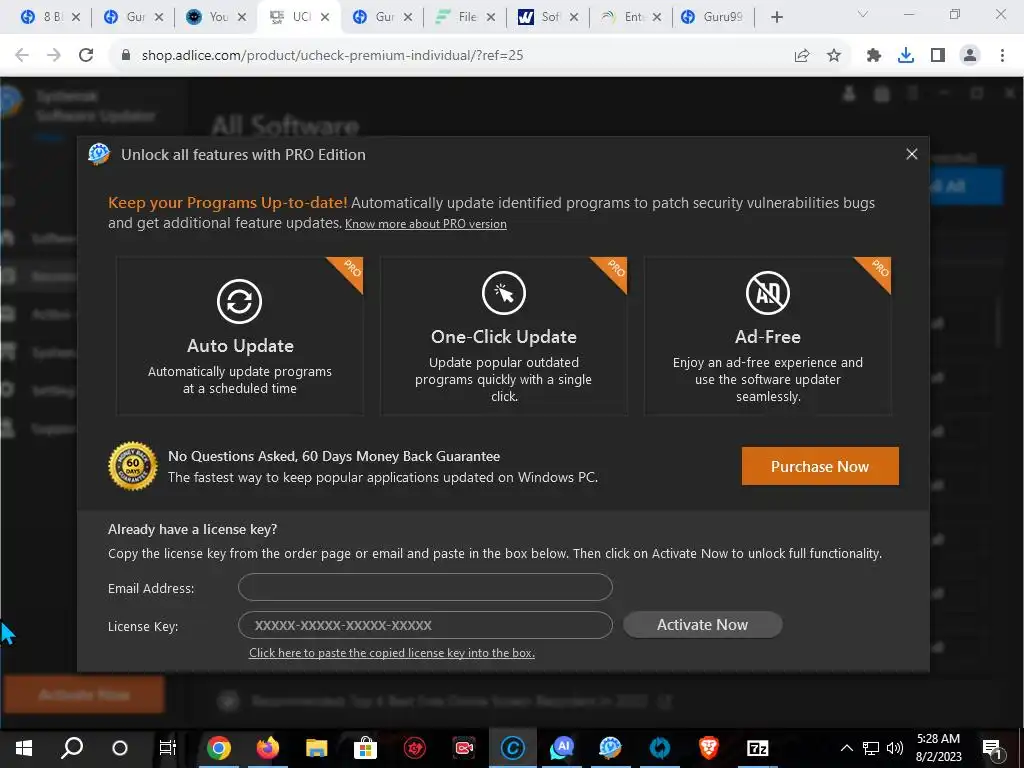
Task: Open Task View on the taskbar
Action: click(x=168, y=748)
